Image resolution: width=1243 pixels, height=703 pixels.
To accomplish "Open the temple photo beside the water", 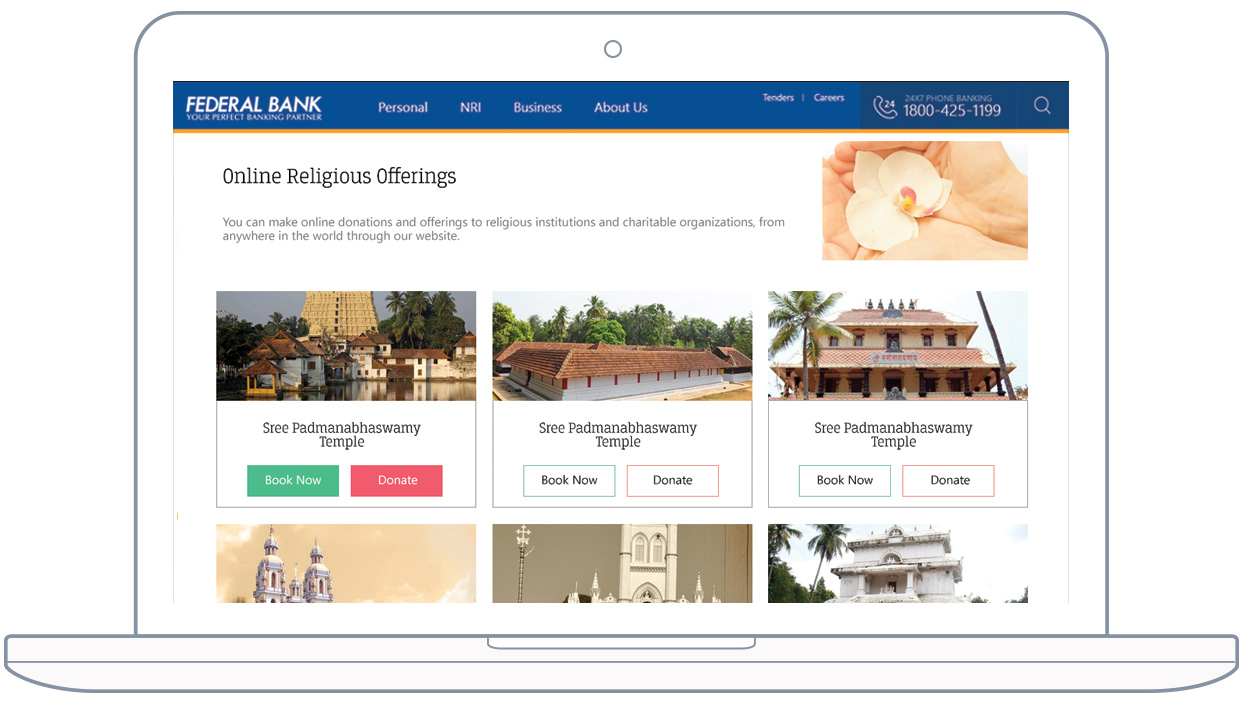I will pyautogui.click(x=346, y=346).
